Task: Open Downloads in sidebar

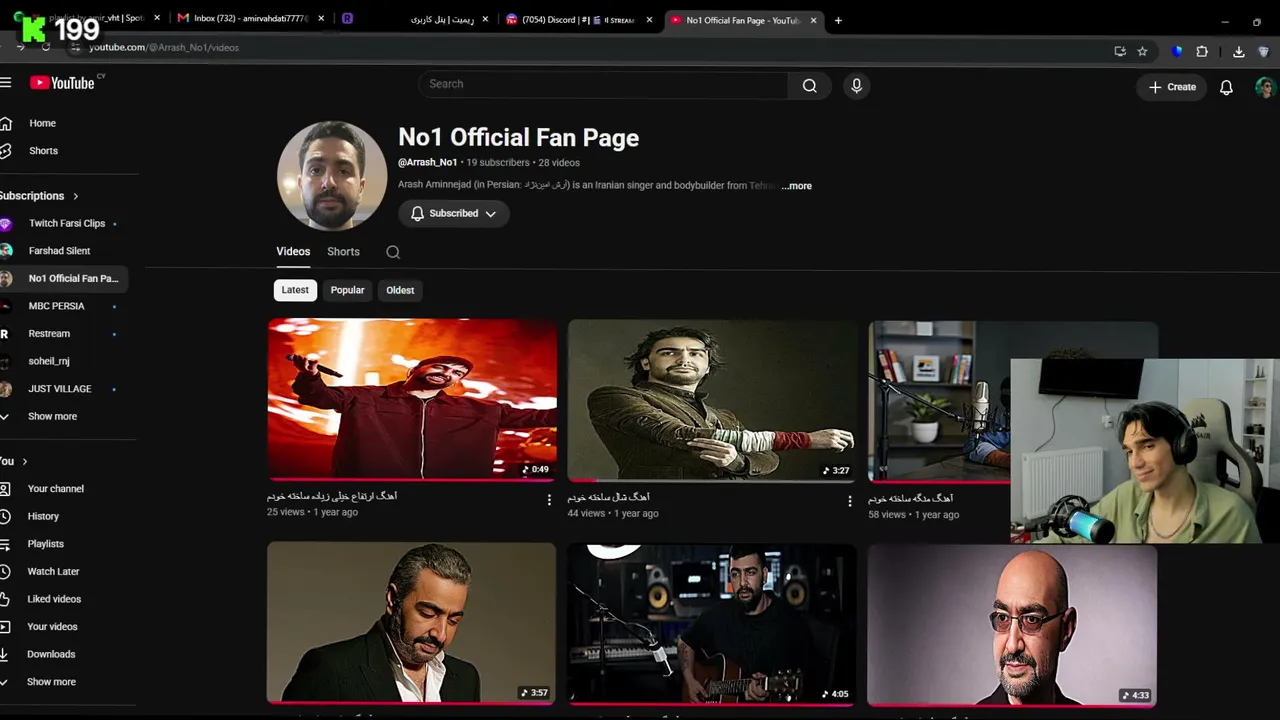Action: click(51, 654)
